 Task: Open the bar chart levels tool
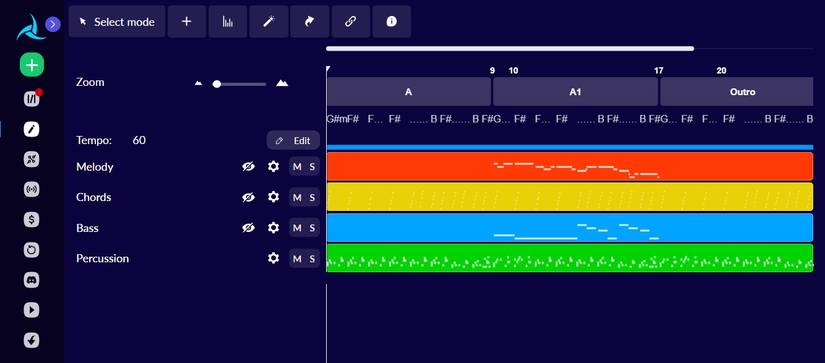[227, 22]
